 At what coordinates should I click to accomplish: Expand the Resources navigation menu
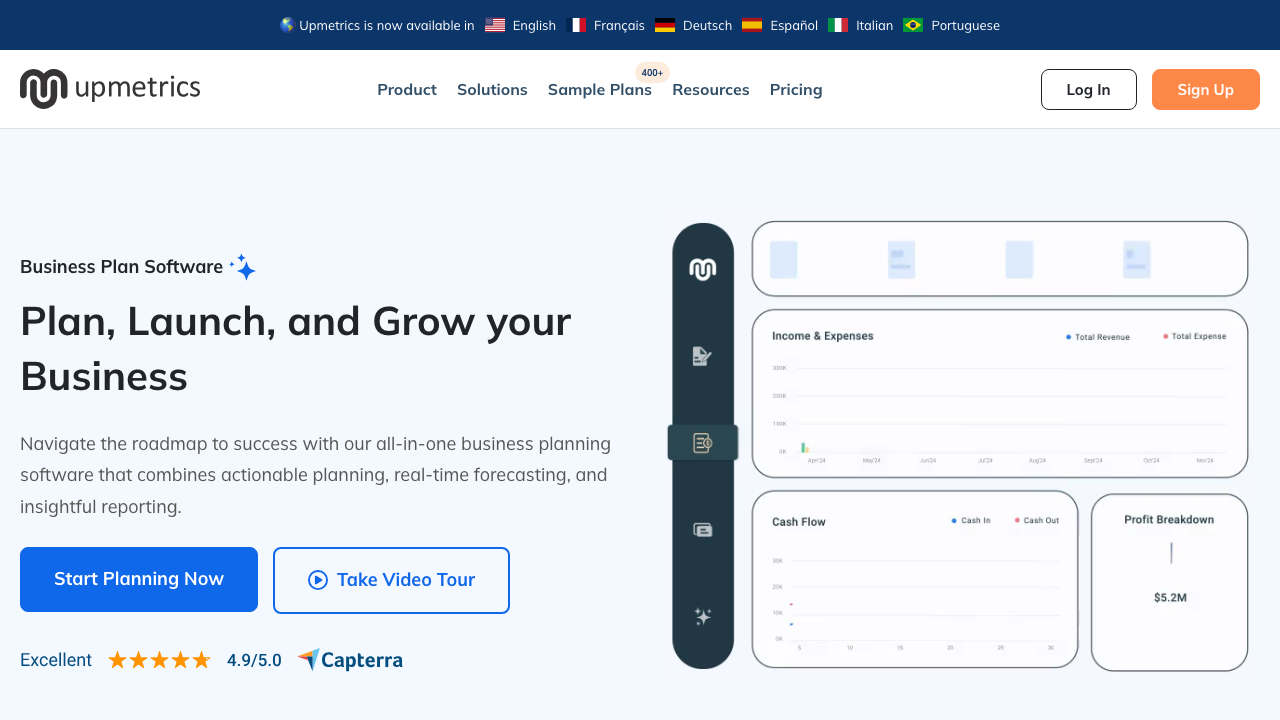pyautogui.click(x=711, y=90)
